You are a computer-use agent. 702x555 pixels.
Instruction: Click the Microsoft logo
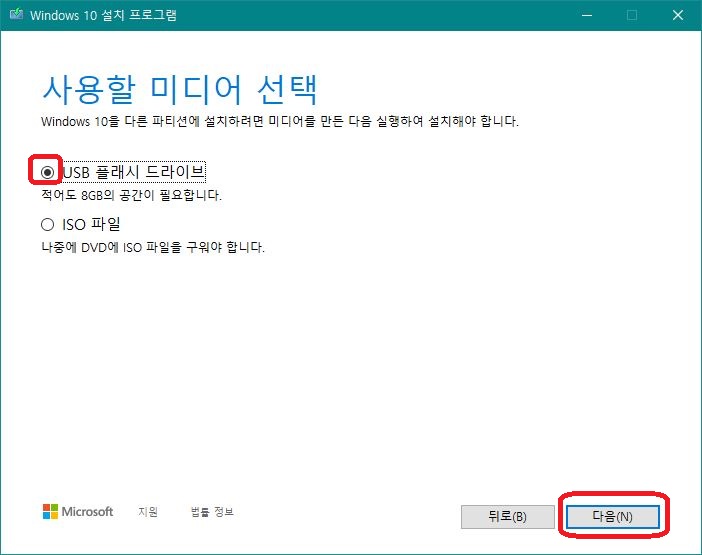(78, 511)
